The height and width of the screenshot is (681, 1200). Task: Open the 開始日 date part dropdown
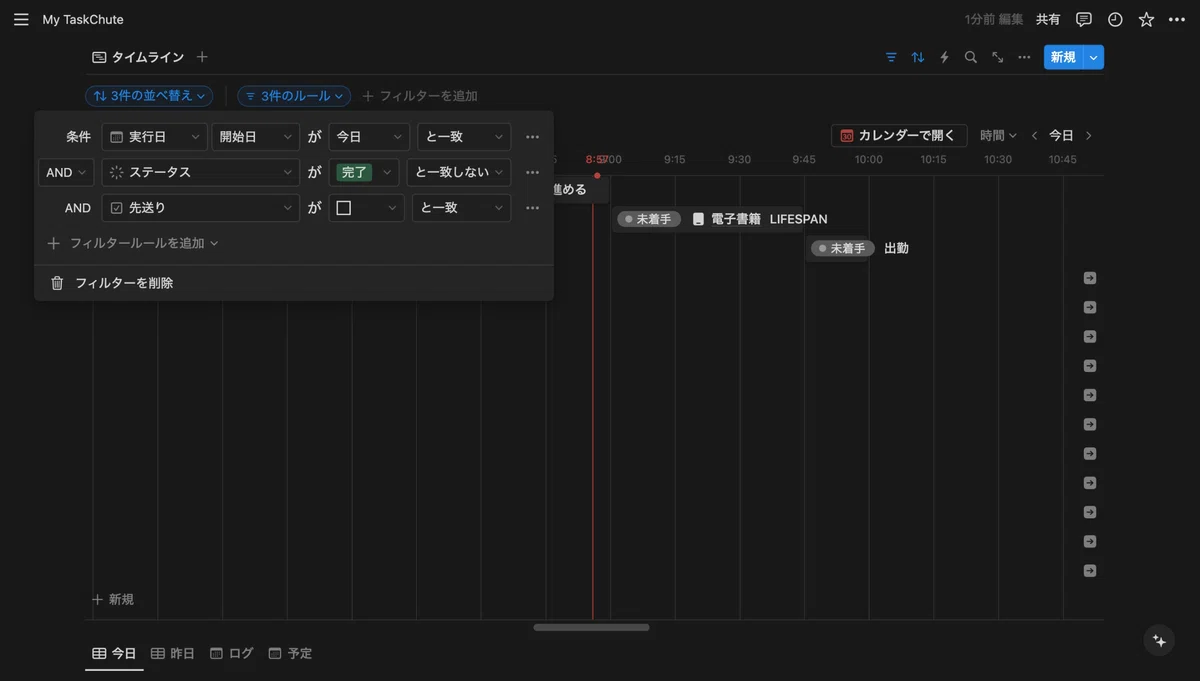point(255,136)
